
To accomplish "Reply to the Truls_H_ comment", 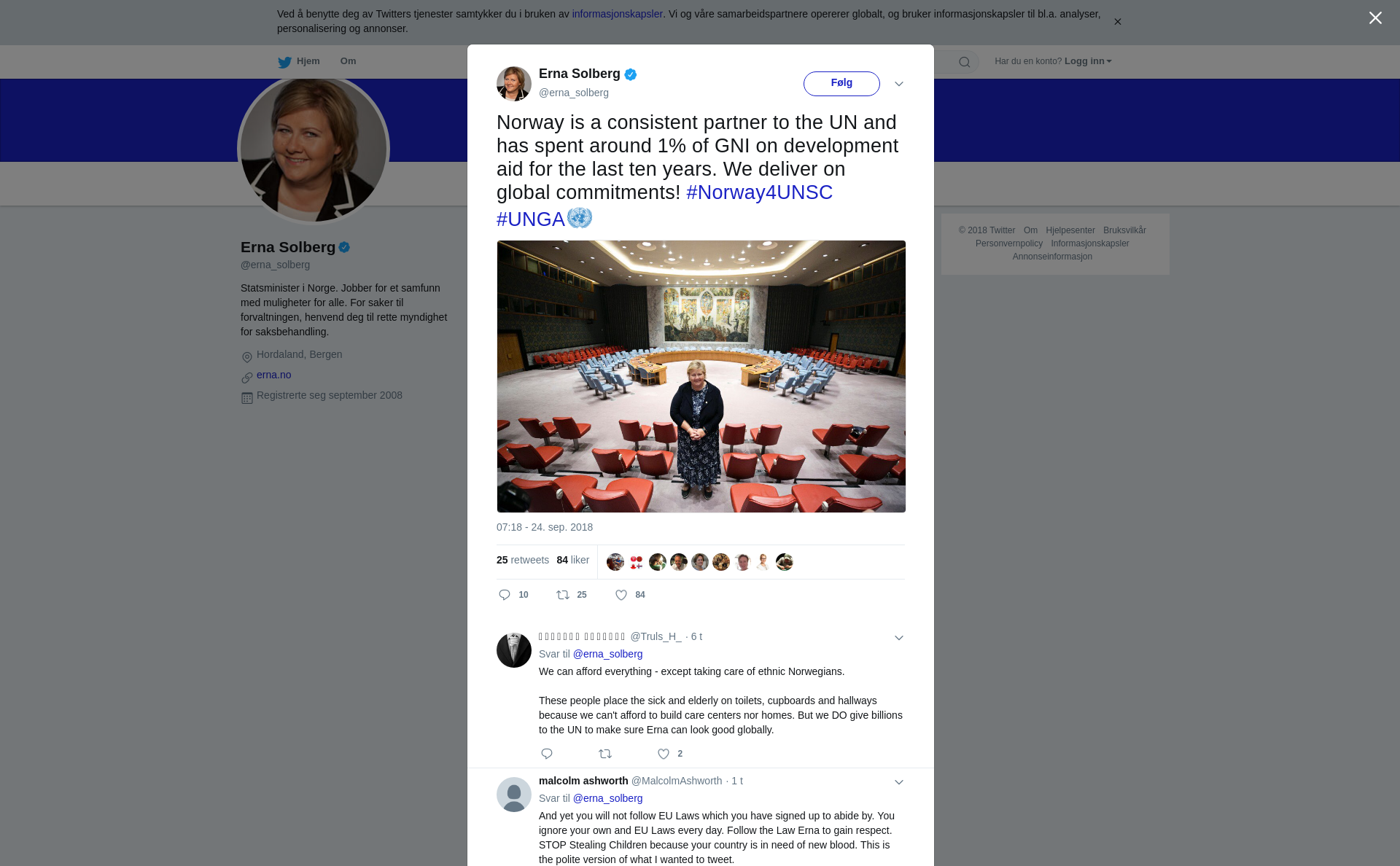I will pos(547,754).
